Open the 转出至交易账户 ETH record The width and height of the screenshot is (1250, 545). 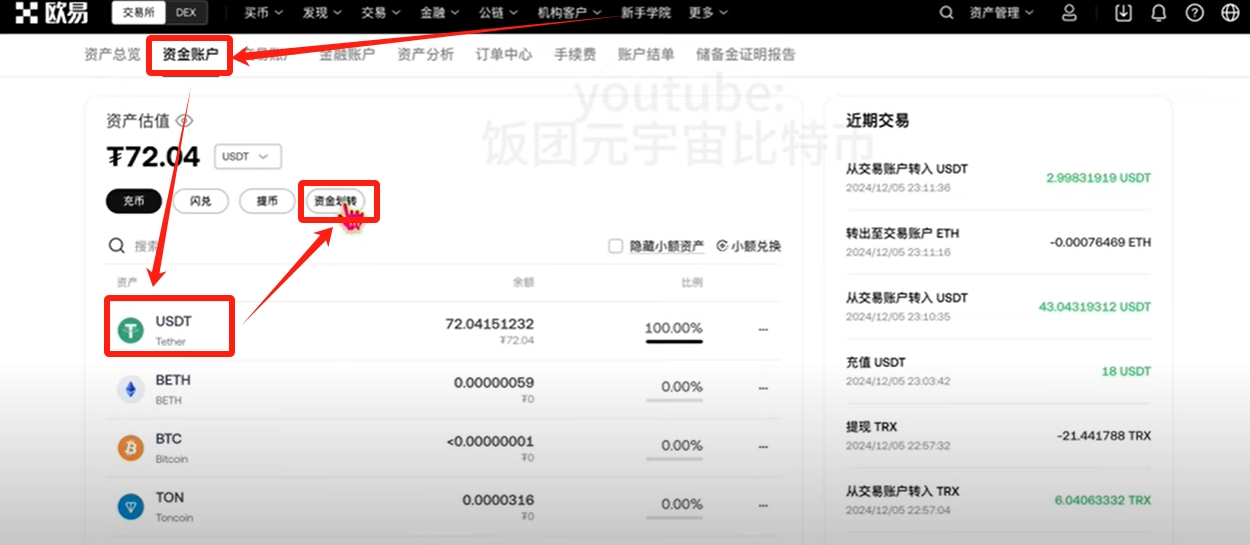pyautogui.click(x=998, y=242)
